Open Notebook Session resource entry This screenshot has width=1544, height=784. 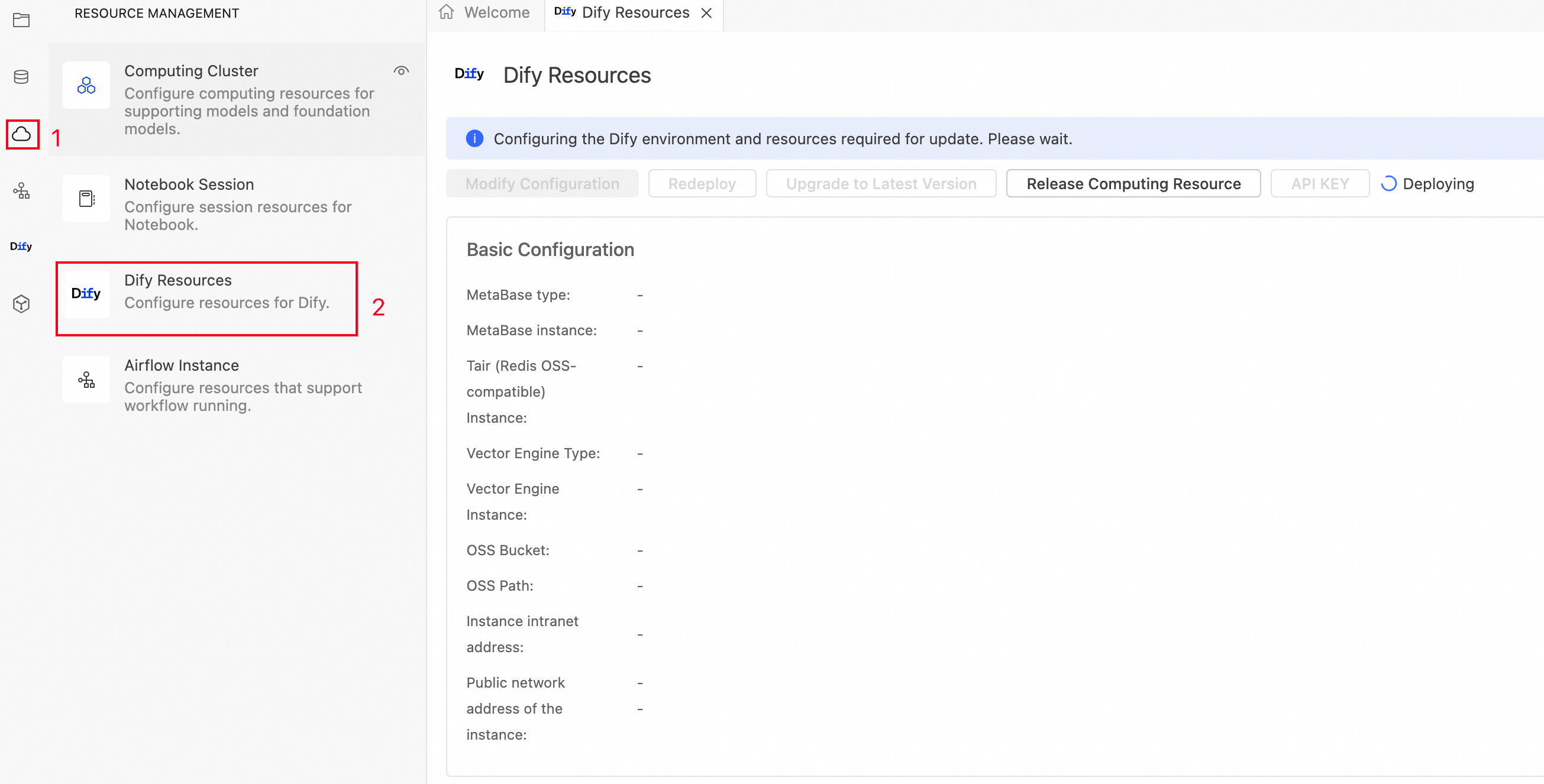coord(237,203)
